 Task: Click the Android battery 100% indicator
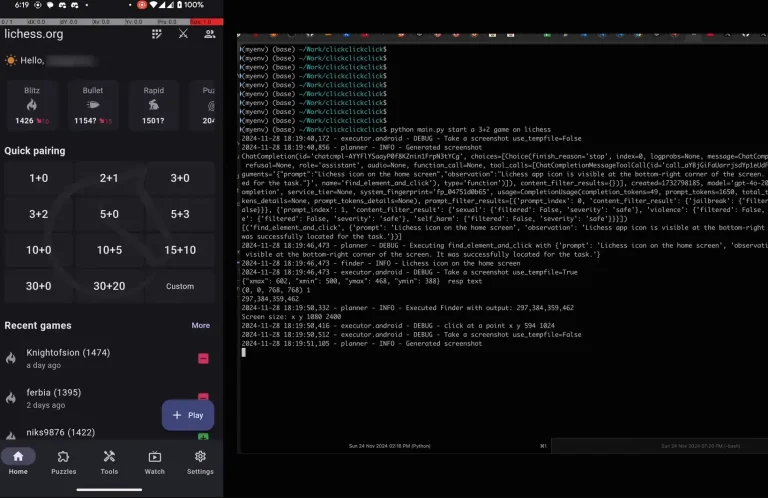pos(190,5)
